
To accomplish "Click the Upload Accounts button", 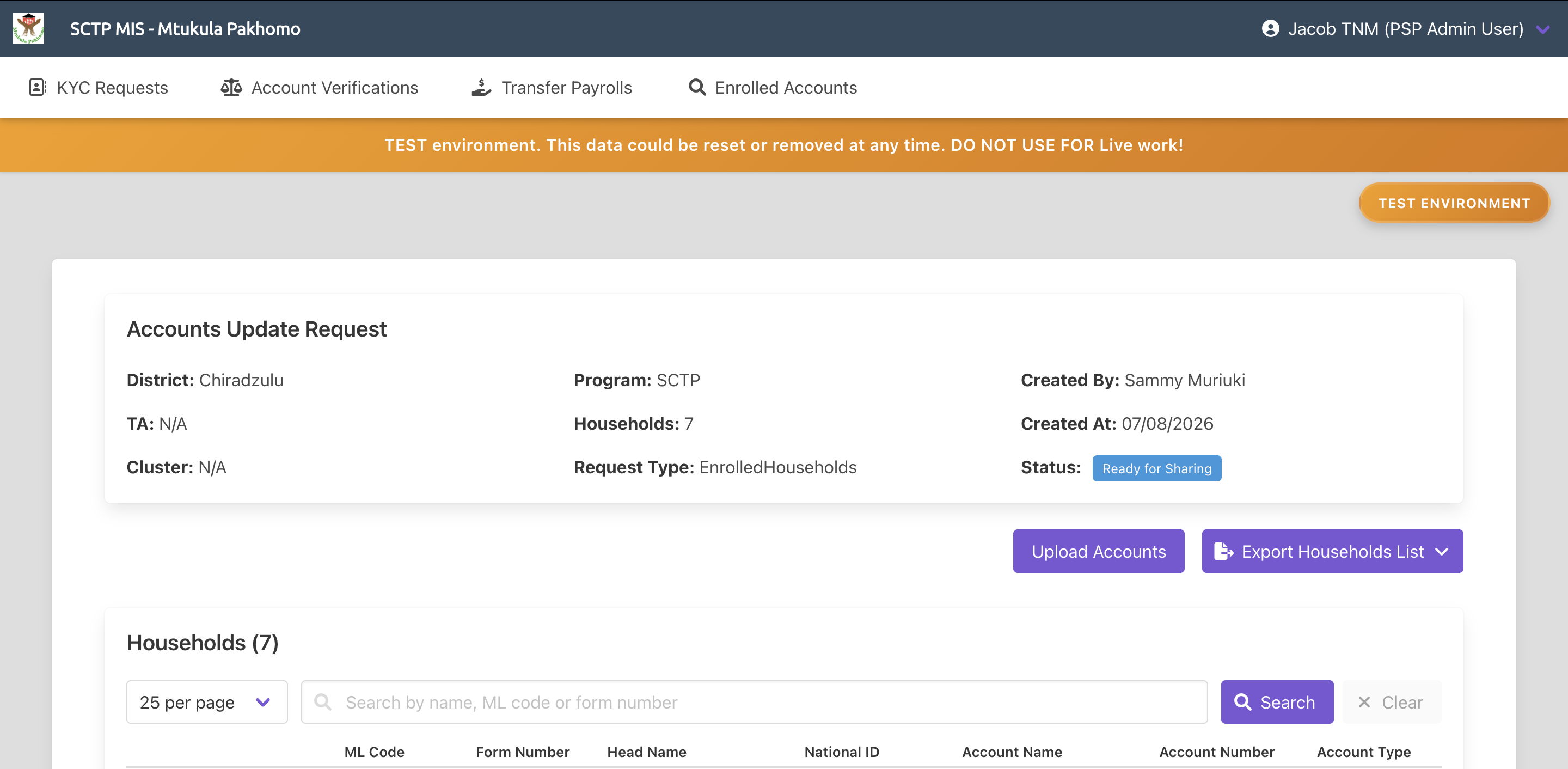I will point(1099,551).
